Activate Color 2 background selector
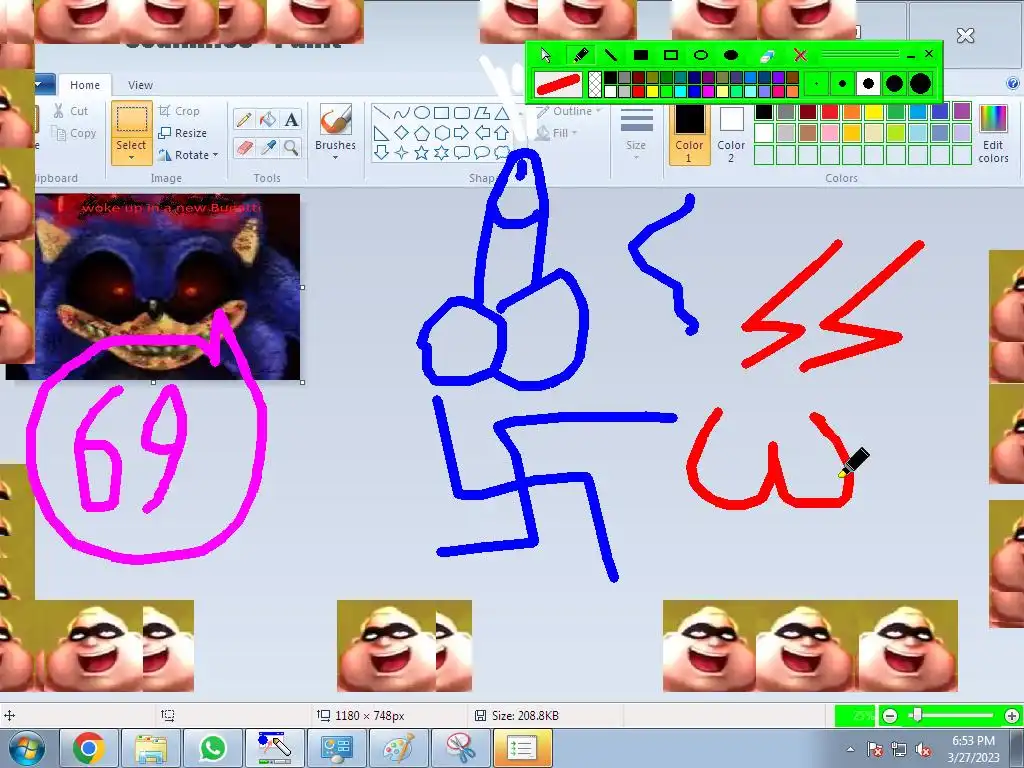The width and height of the screenshot is (1024, 768). point(731,133)
